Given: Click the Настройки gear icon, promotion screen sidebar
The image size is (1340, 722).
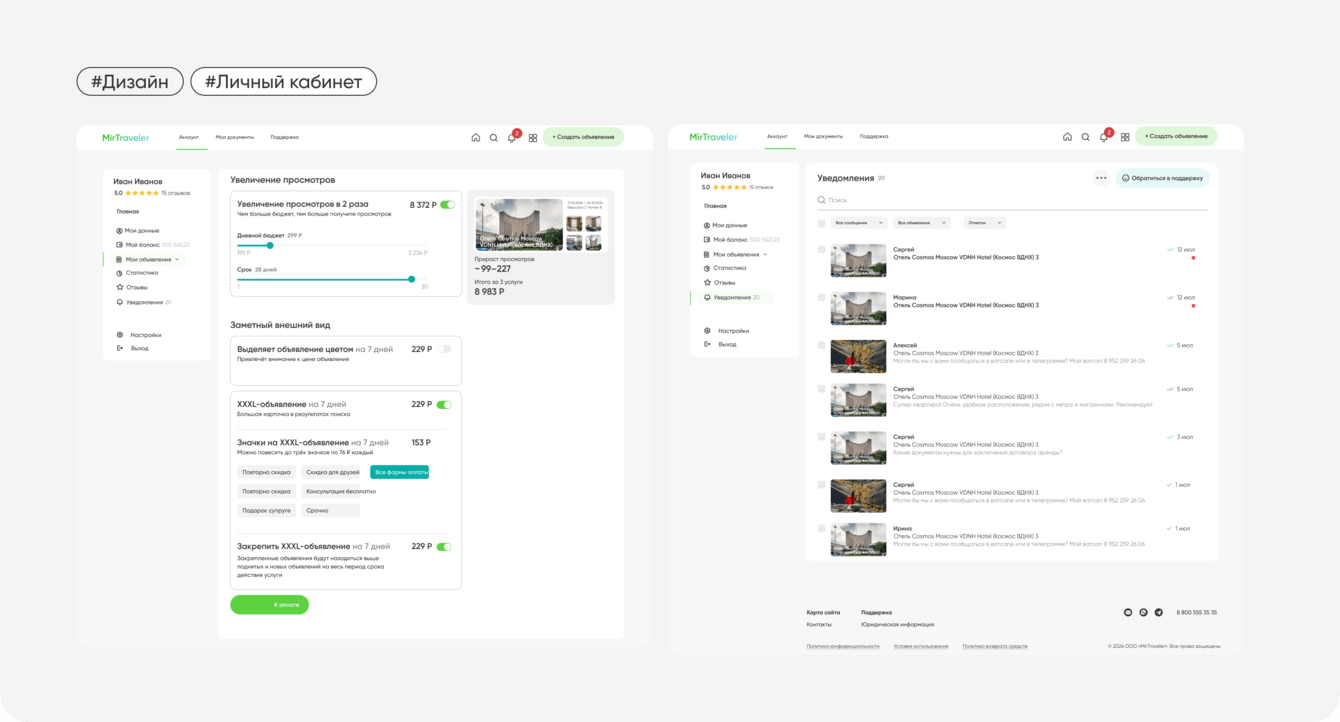Looking at the screenshot, I should coord(120,335).
